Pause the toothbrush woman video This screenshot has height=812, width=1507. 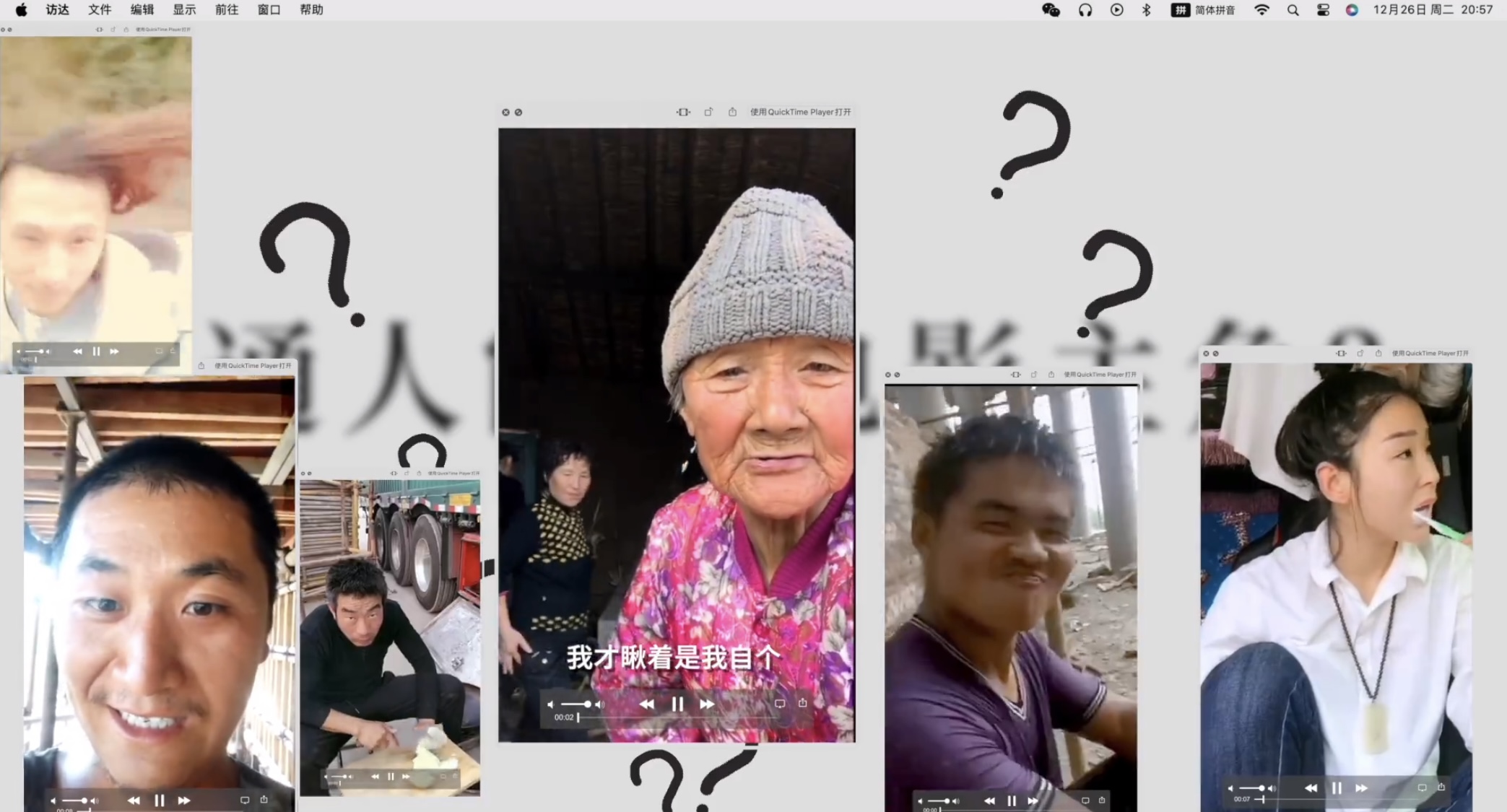[x=1337, y=788]
